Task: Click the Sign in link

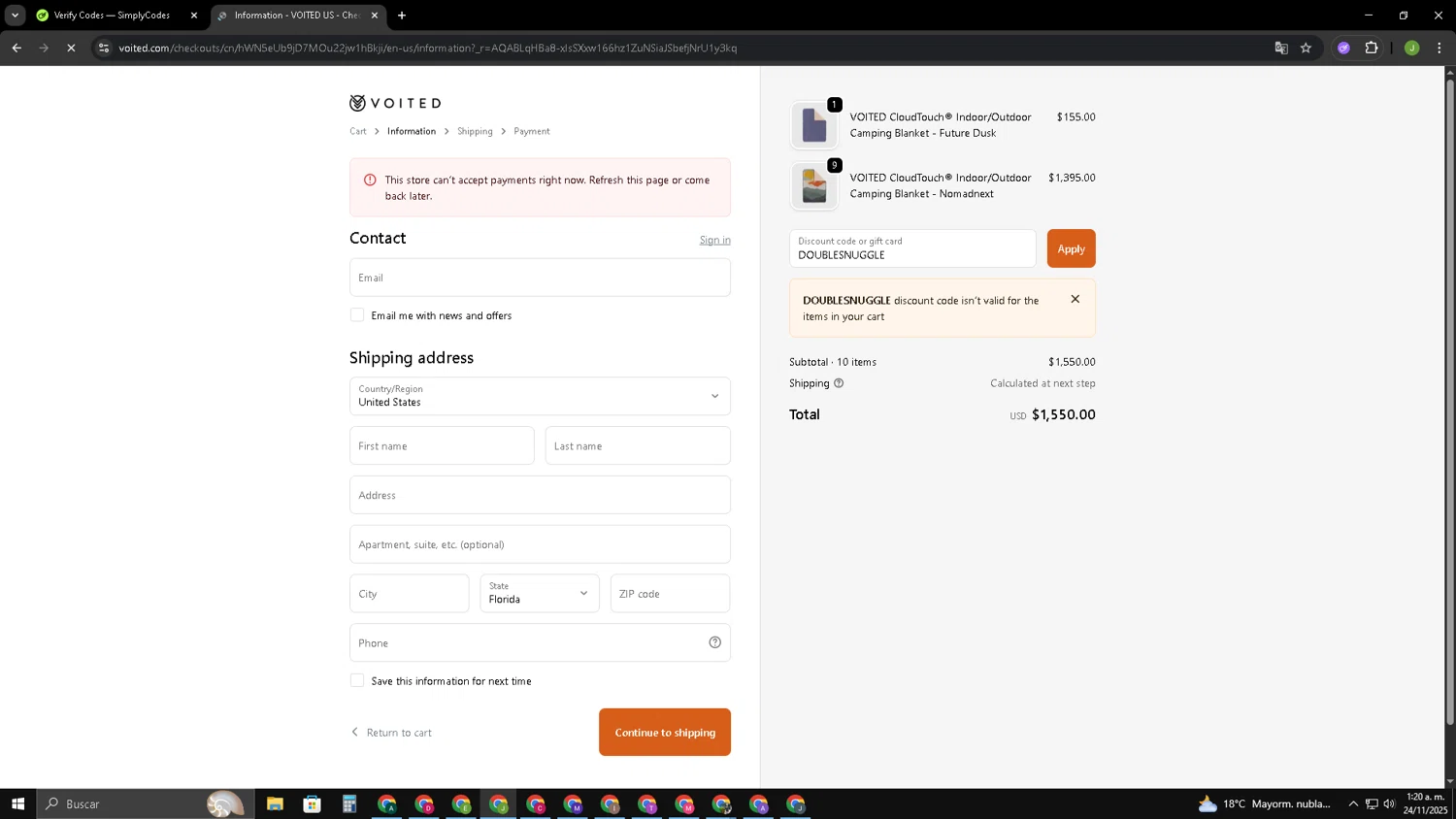Action: point(715,240)
